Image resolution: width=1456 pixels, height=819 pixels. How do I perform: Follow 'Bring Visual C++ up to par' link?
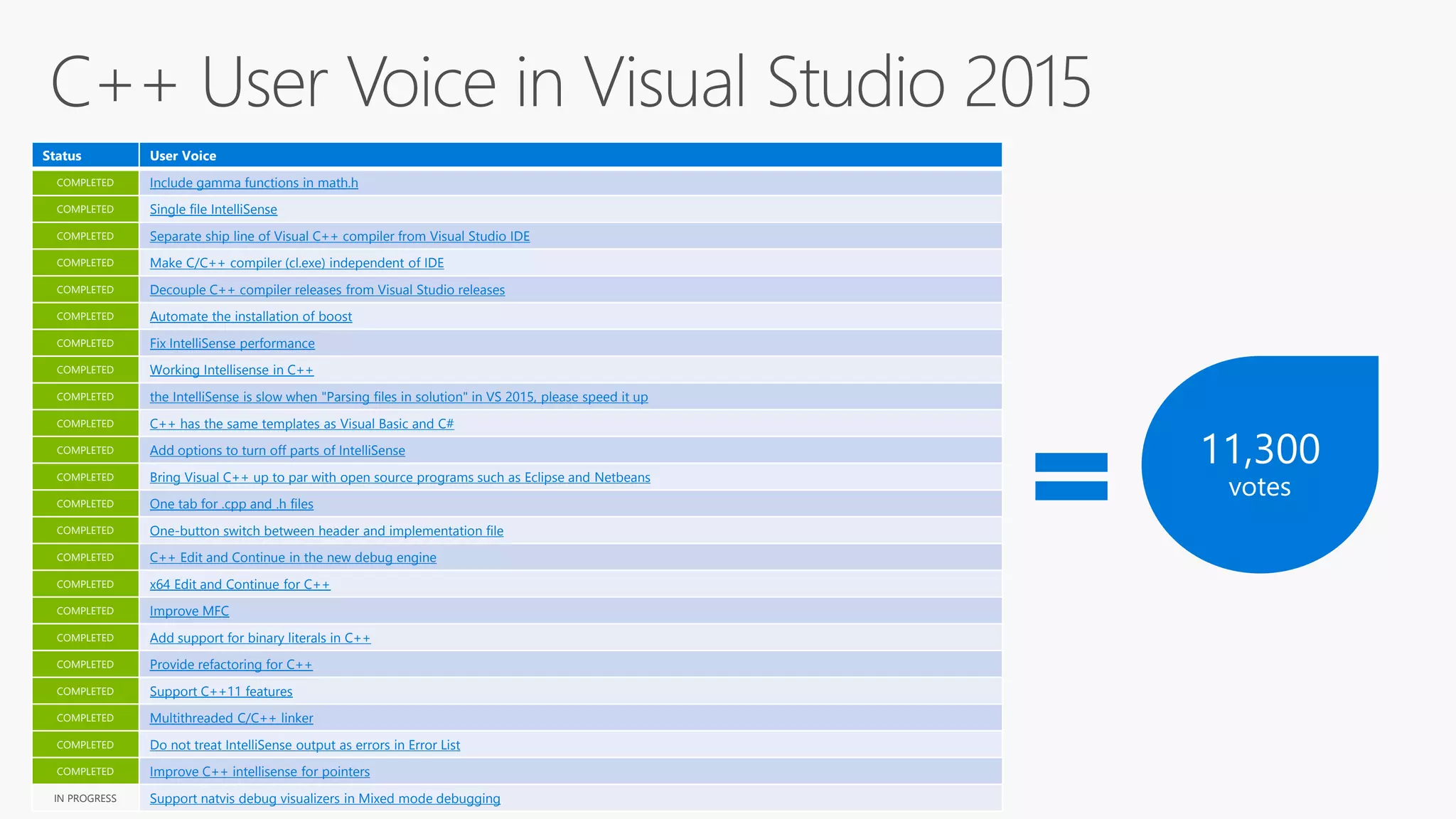pos(400,477)
